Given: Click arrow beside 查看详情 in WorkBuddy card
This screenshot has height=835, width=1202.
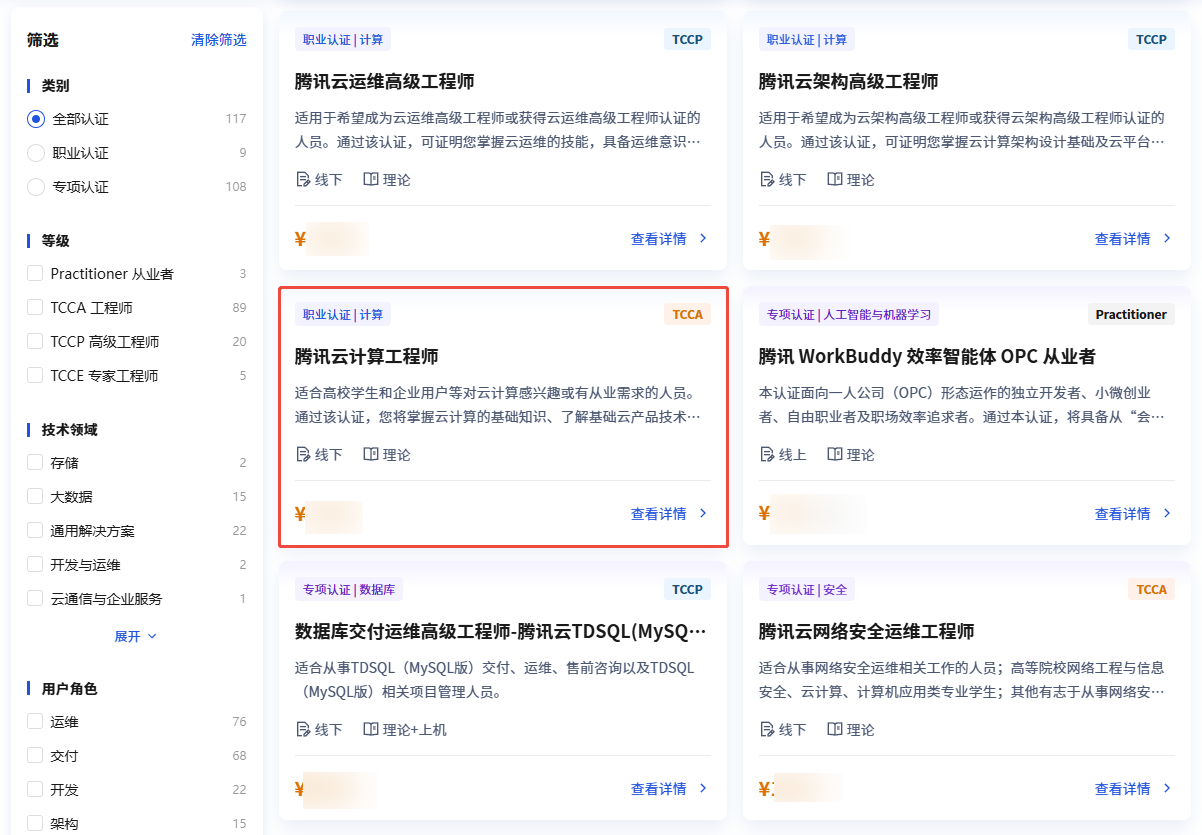Looking at the screenshot, I should pyautogui.click(x=1167, y=514).
